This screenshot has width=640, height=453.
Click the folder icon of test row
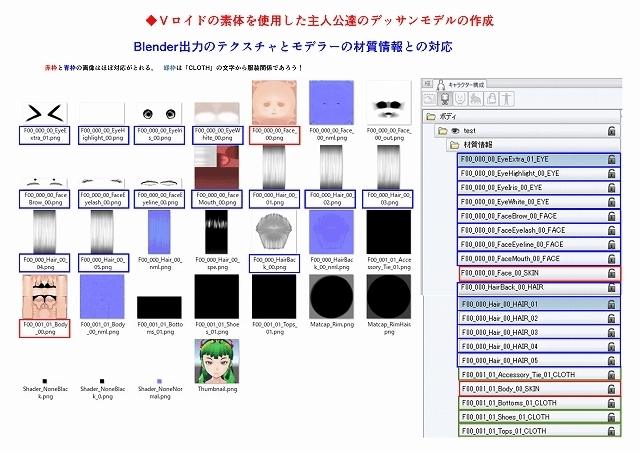pyautogui.click(x=442, y=131)
